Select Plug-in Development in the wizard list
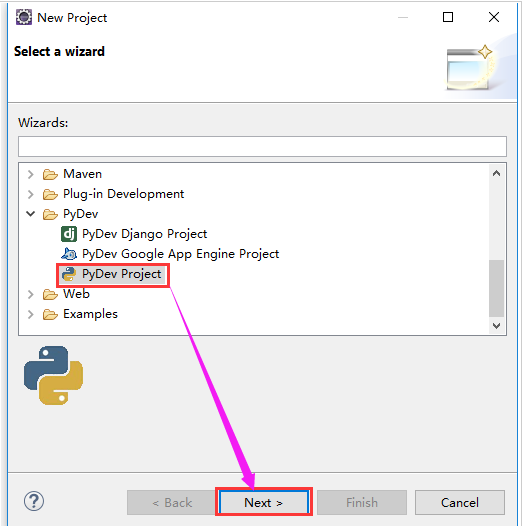The image size is (522, 526). (123, 194)
